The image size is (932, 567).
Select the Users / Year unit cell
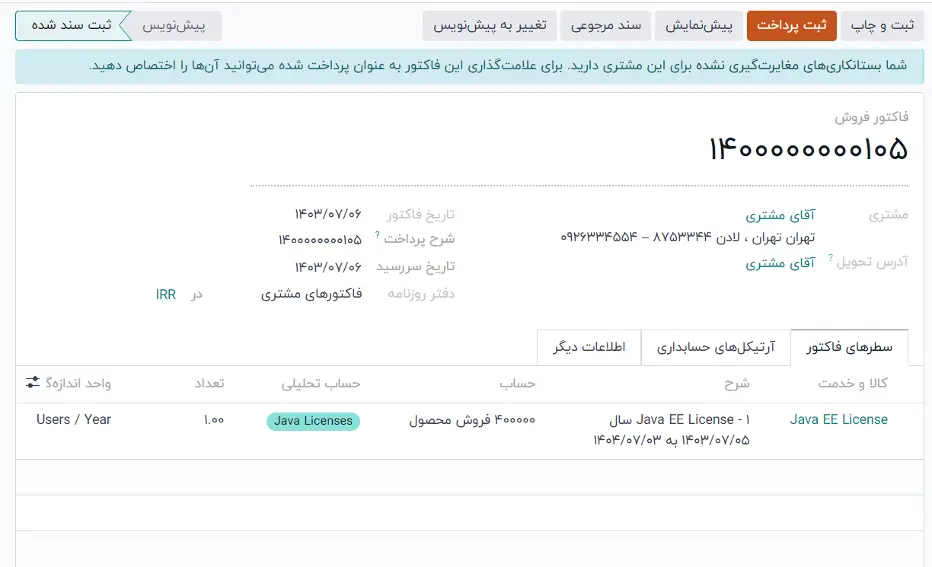(x=74, y=420)
